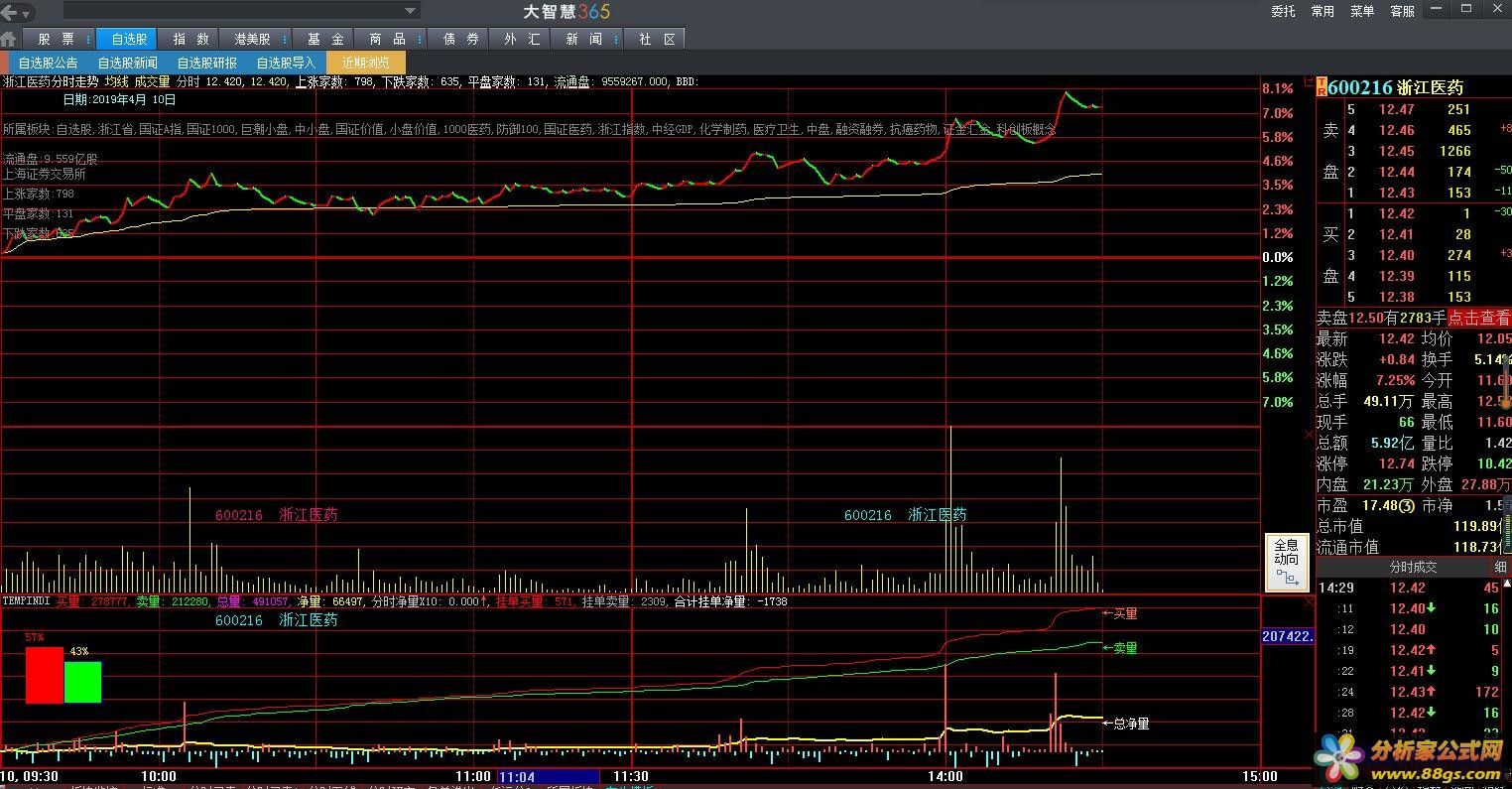Click the green 43% sell-volume bar

(82, 683)
